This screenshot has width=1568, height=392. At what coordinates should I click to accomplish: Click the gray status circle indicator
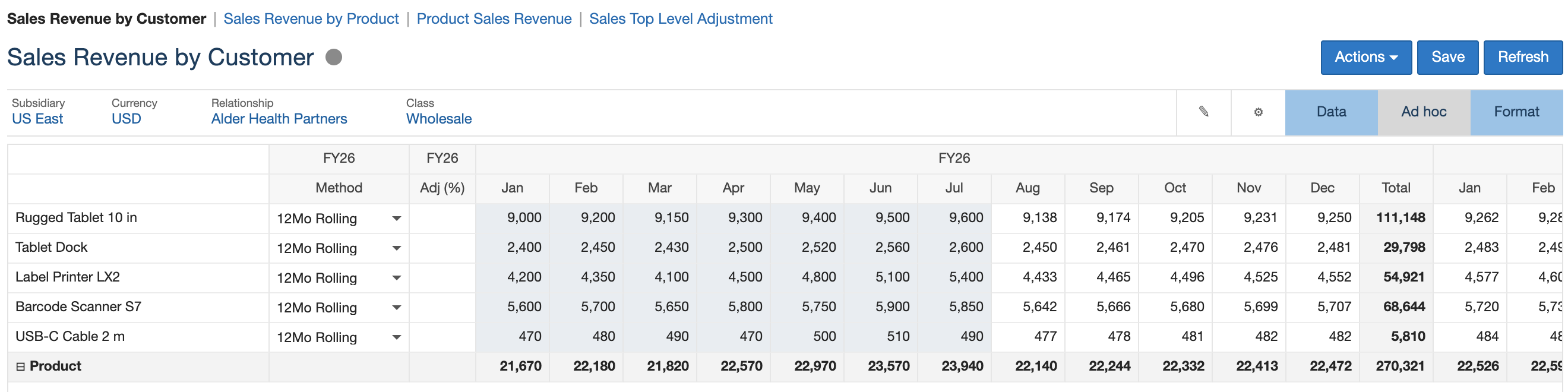(334, 57)
